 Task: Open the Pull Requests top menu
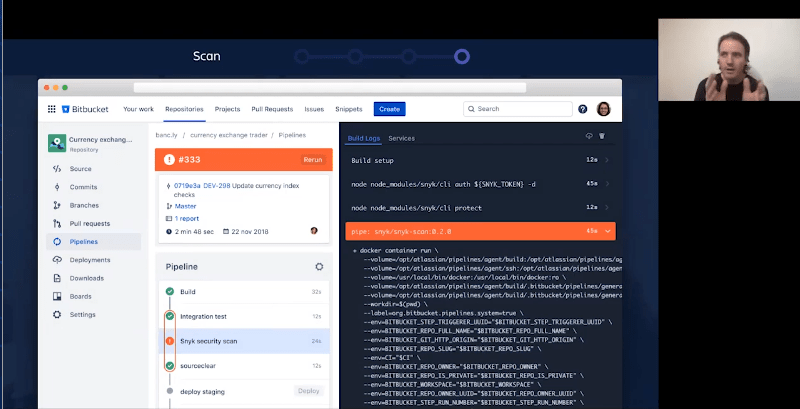click(x=272, y=109)
